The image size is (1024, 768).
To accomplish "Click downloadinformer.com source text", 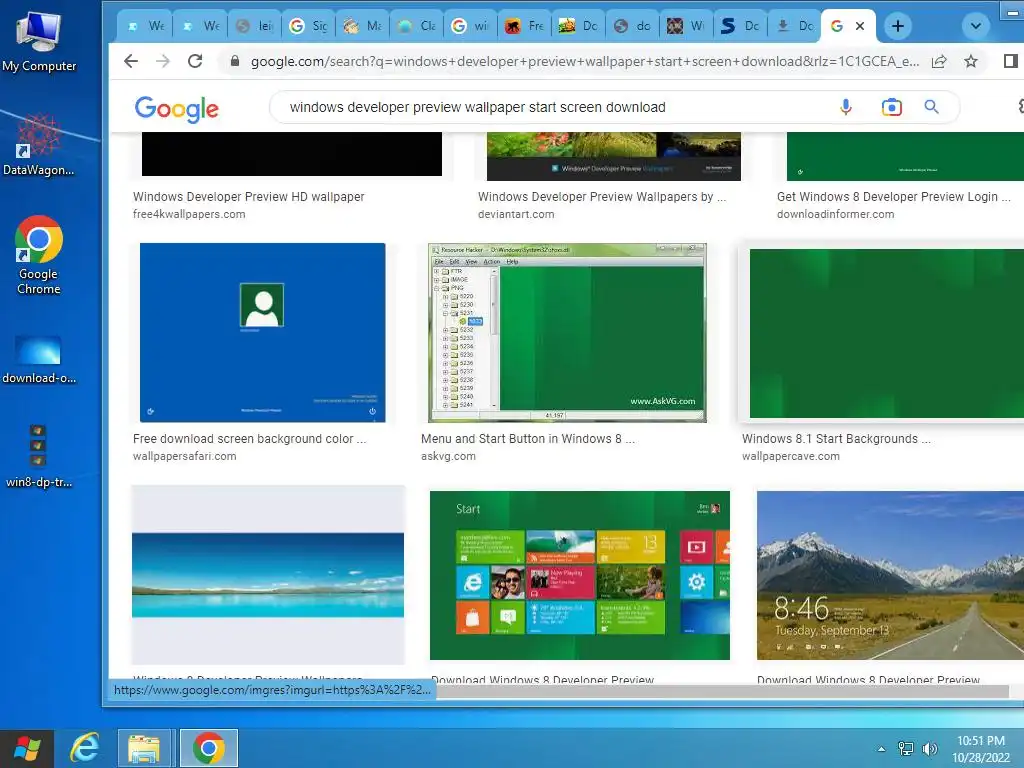I will pos(835,214).
